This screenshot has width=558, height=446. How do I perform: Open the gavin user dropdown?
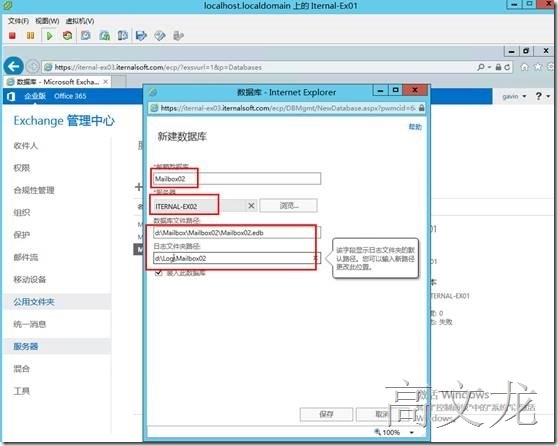click(514, 96)
